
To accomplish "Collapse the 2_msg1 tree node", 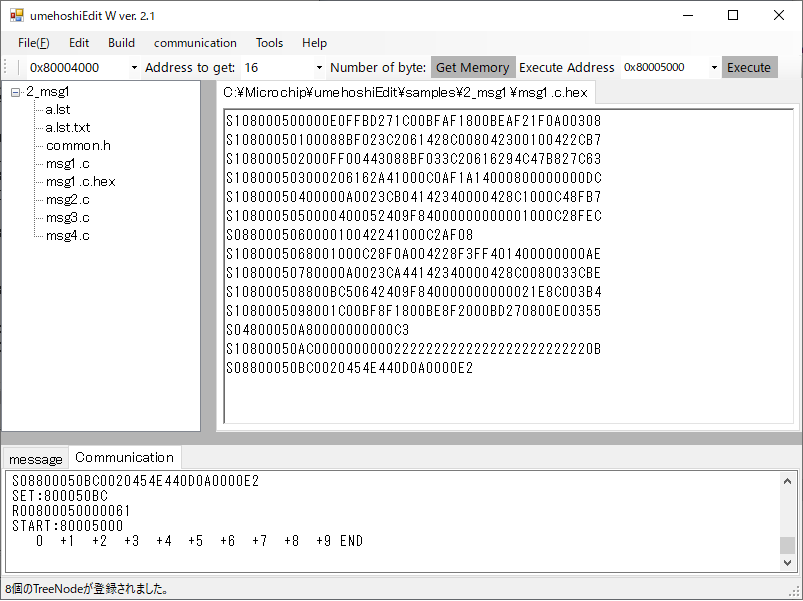I will [16, 92].
